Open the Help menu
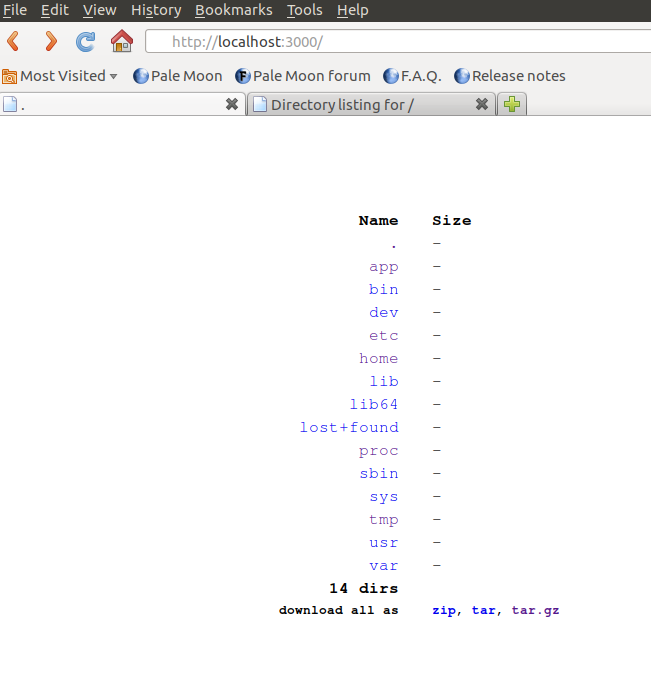The image size is (651, 673). (x=353, y=10)
